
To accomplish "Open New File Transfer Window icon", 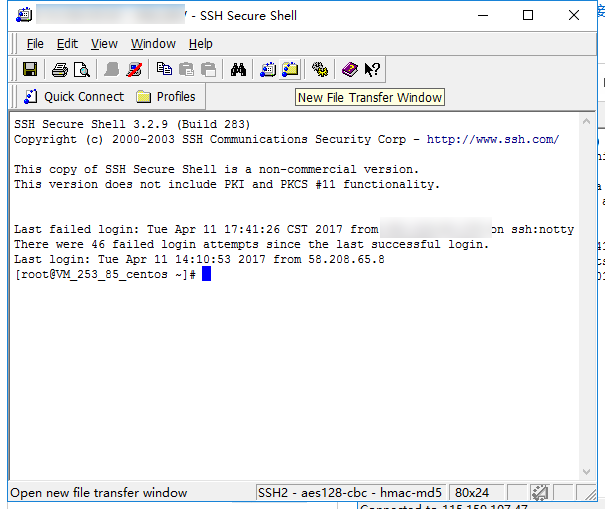I will 290,69.
